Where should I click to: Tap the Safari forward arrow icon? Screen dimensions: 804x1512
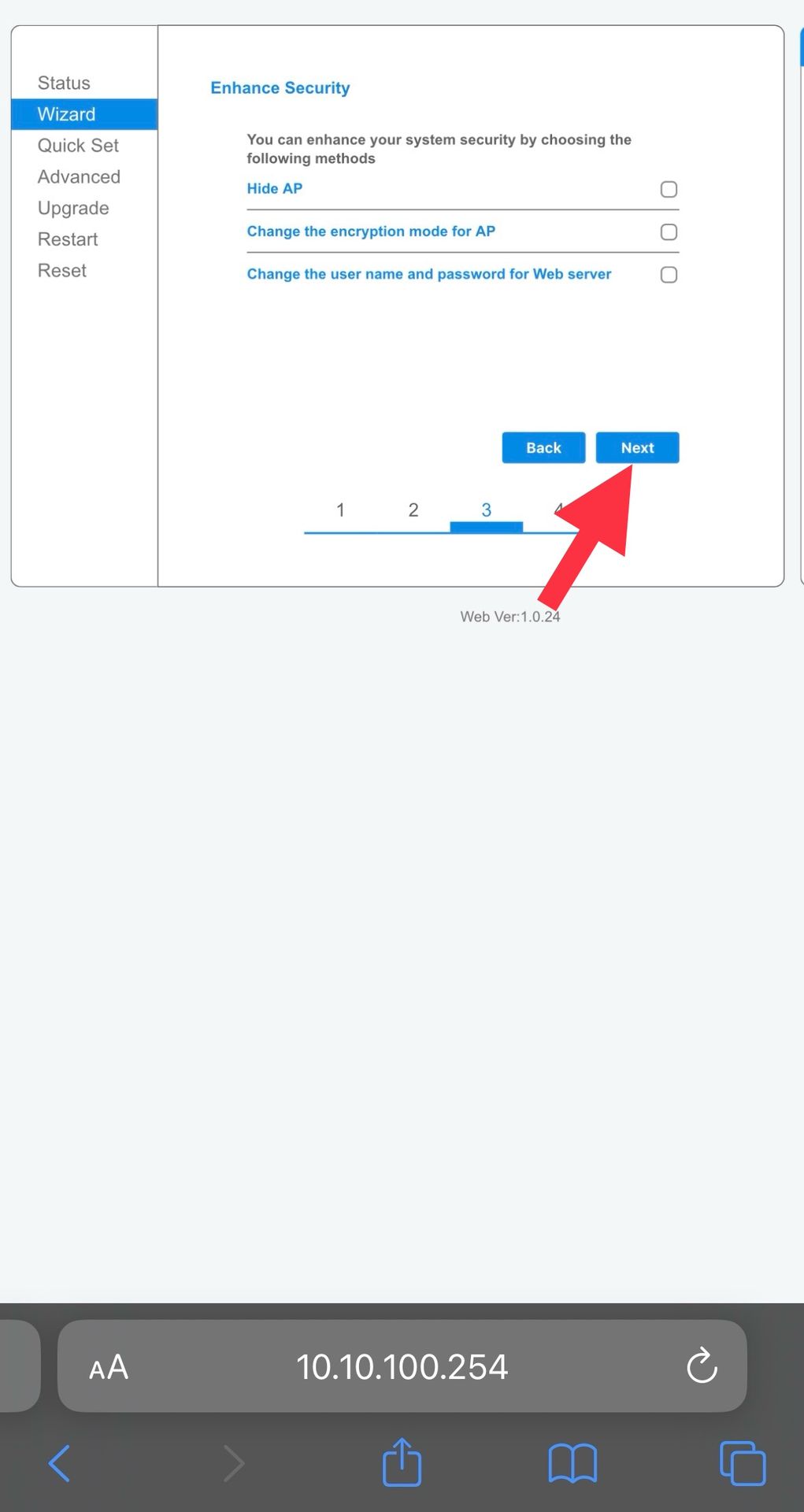point(234,1463)
